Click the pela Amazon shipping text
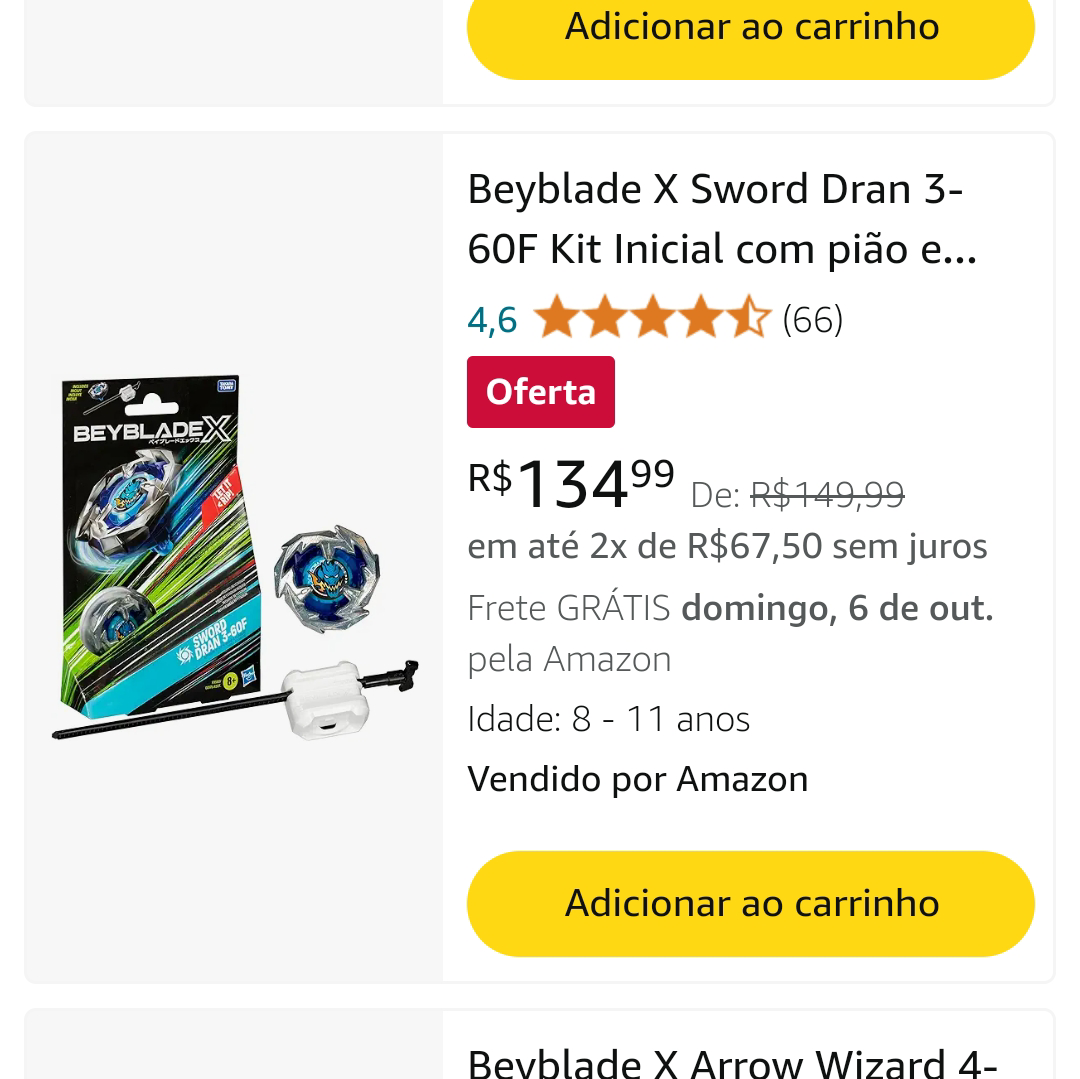Image resolution: width=1080 pixels, height=1079 pixels. [x=569, y=659]
